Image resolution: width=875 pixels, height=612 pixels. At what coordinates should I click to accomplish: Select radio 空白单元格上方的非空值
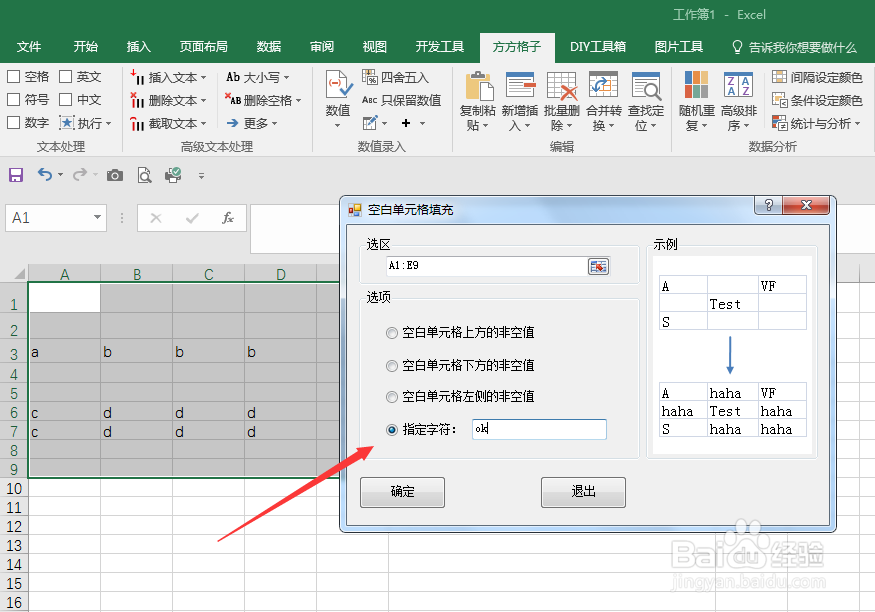[x=392, y=333]
